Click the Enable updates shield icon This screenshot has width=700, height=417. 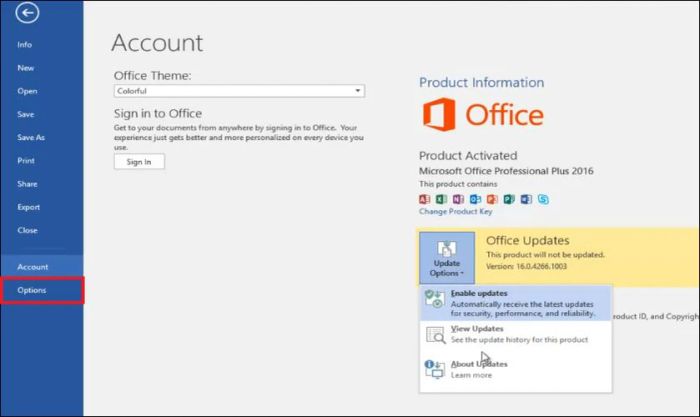click(x=434, y=299)
